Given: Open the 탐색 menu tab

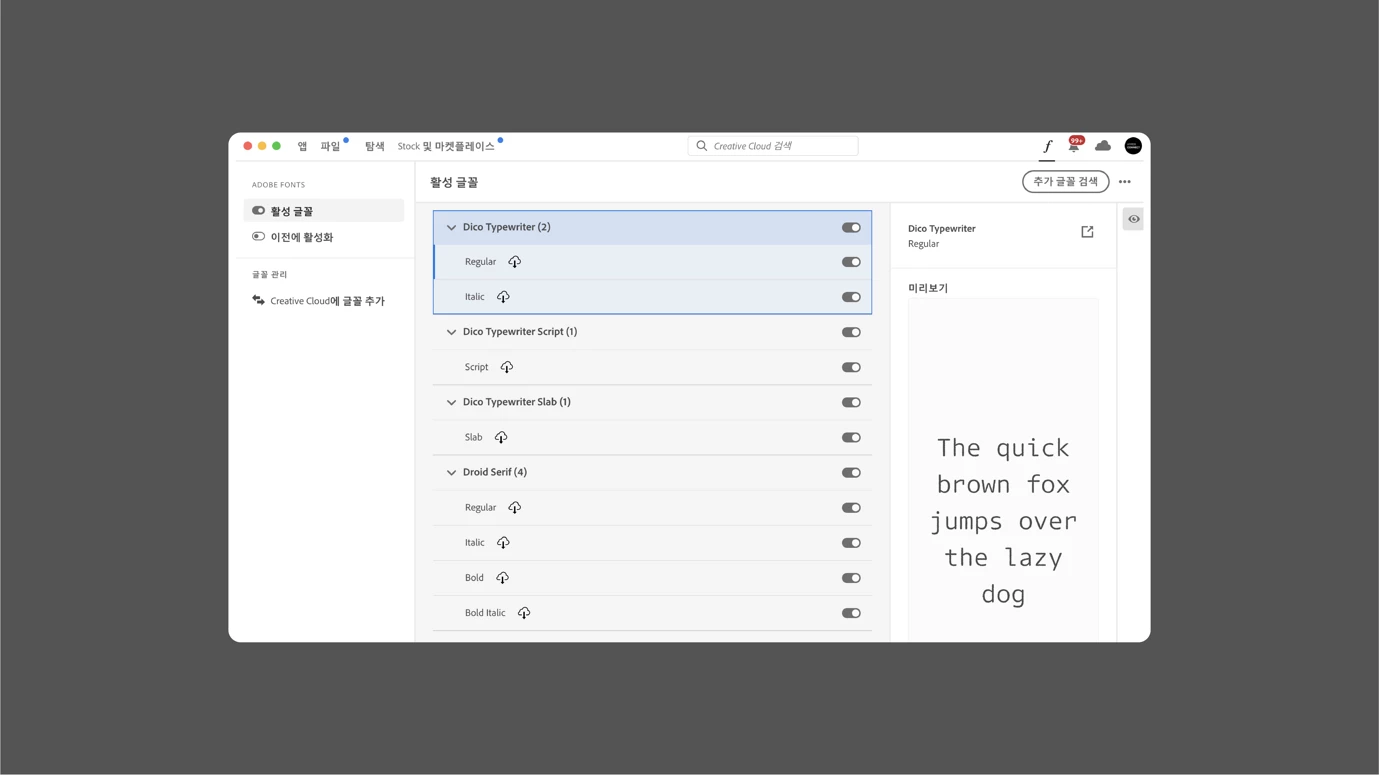Looking at the screenshot, I should tap(375, 146).
